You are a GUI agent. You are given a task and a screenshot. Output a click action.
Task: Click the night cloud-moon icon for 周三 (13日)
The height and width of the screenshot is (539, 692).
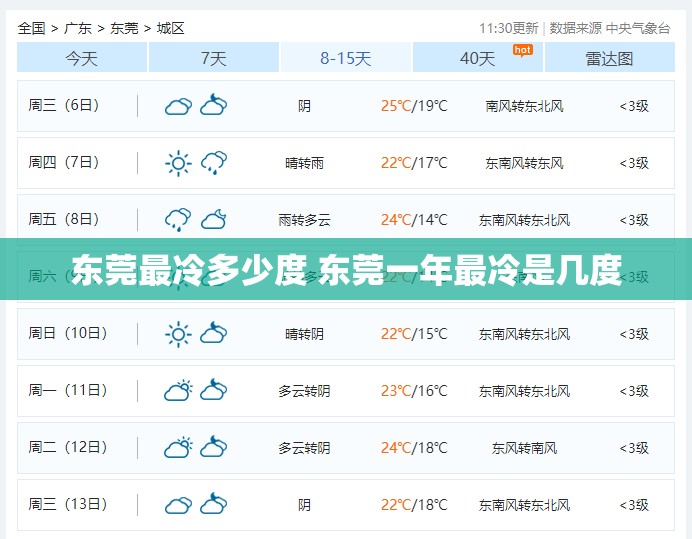214,504
